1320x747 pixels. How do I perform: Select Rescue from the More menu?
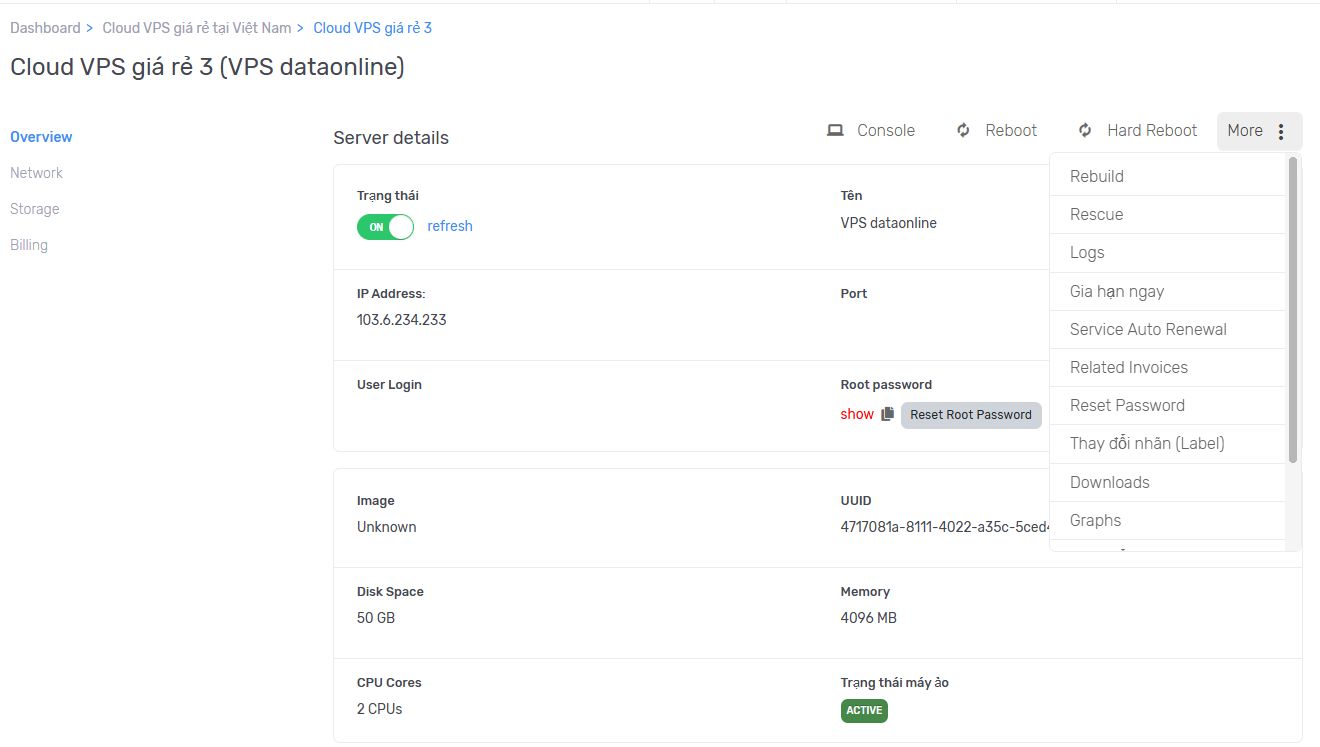click(x=1167, y=214)
